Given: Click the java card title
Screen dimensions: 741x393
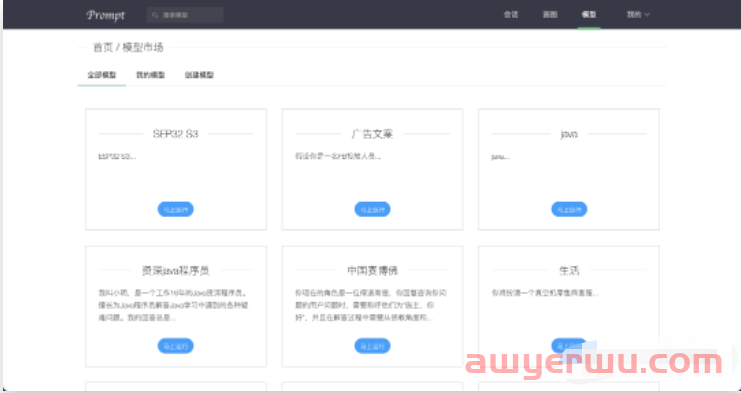Looking at the screenshot, I should pyautogui.click(x=569, y=134).
